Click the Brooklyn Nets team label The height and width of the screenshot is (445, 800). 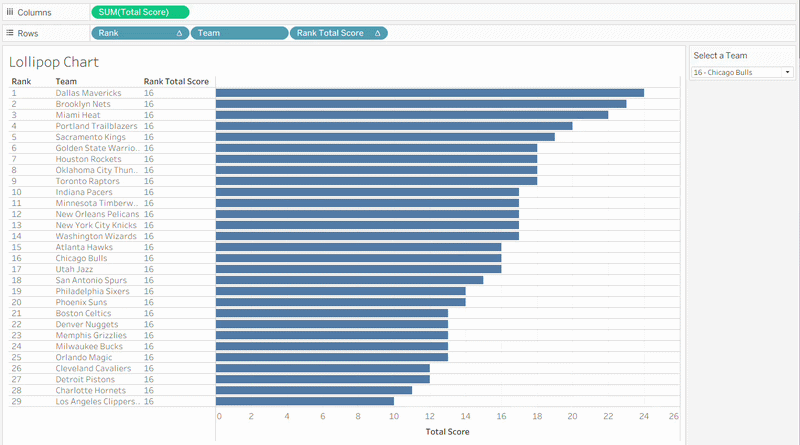(x=83, y=104)
